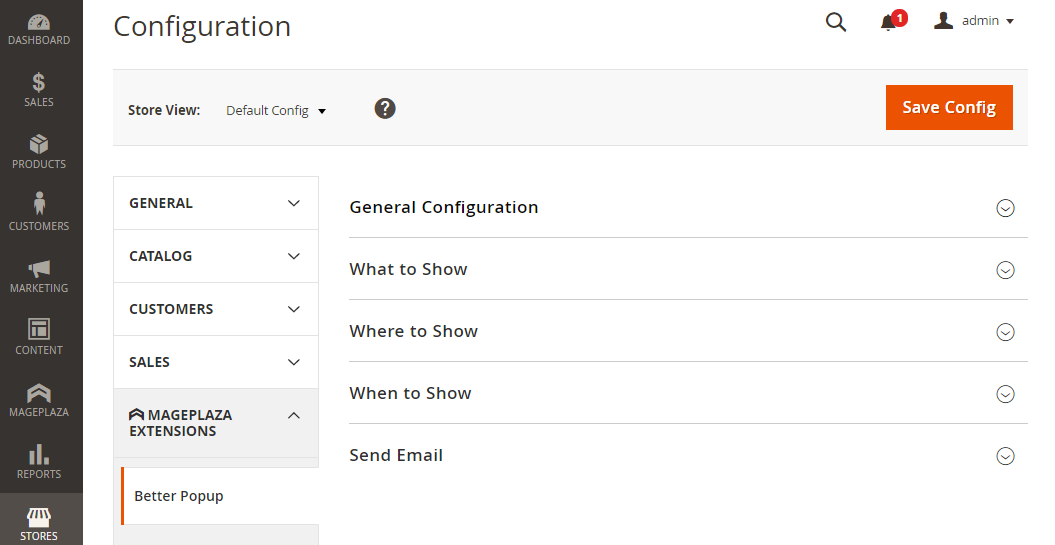
Task: Open the Mageplaza sidebar menu icon
Action: (39, 393)
